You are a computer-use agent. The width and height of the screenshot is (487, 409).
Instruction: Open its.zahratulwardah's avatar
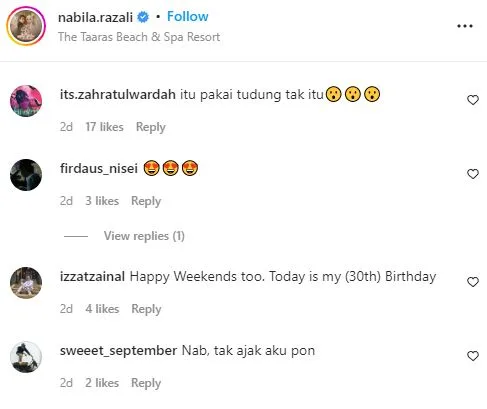(26, 101)
